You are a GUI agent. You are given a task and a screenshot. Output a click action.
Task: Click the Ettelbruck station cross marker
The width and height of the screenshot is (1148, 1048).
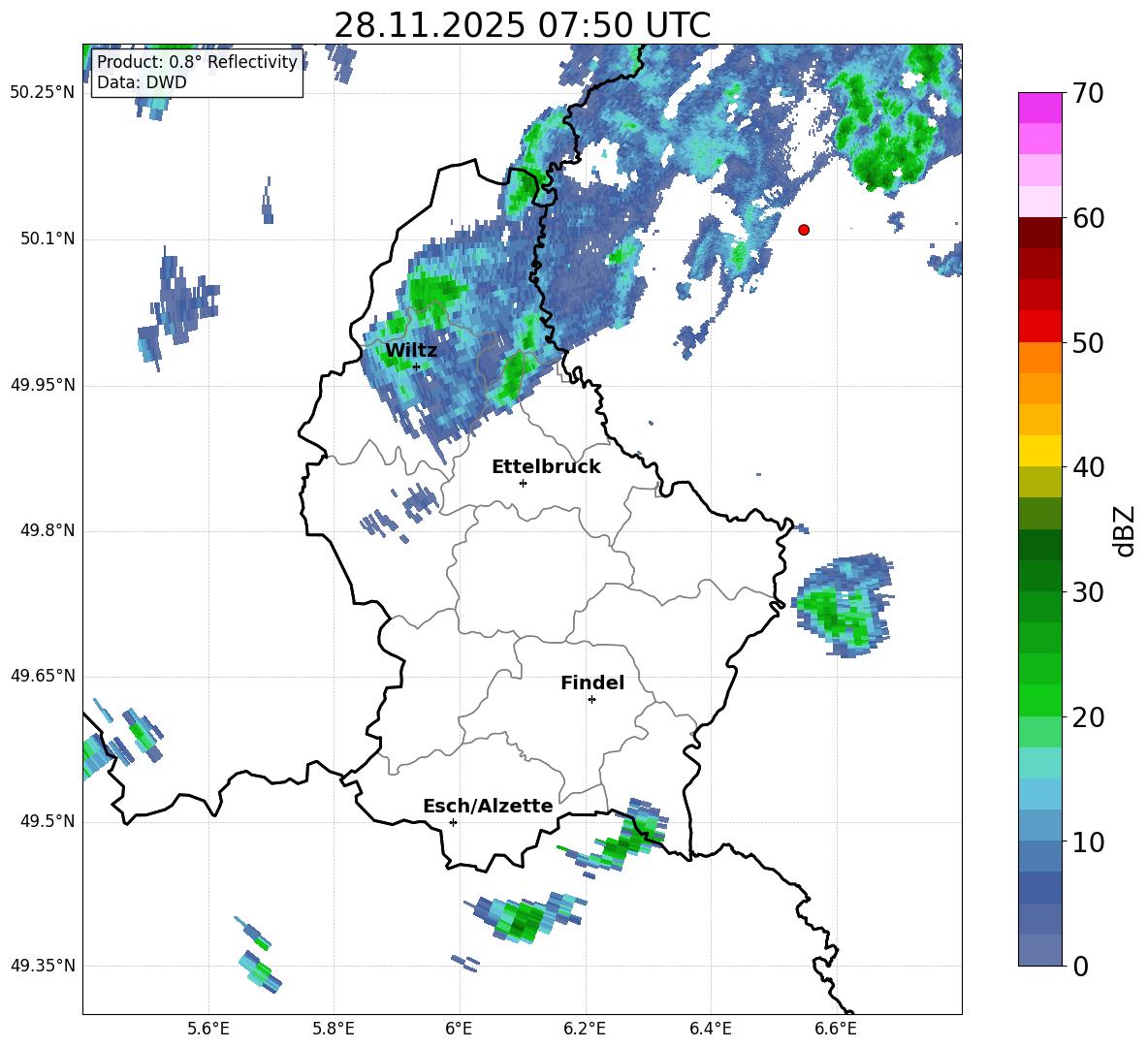[x=523, y=483]
